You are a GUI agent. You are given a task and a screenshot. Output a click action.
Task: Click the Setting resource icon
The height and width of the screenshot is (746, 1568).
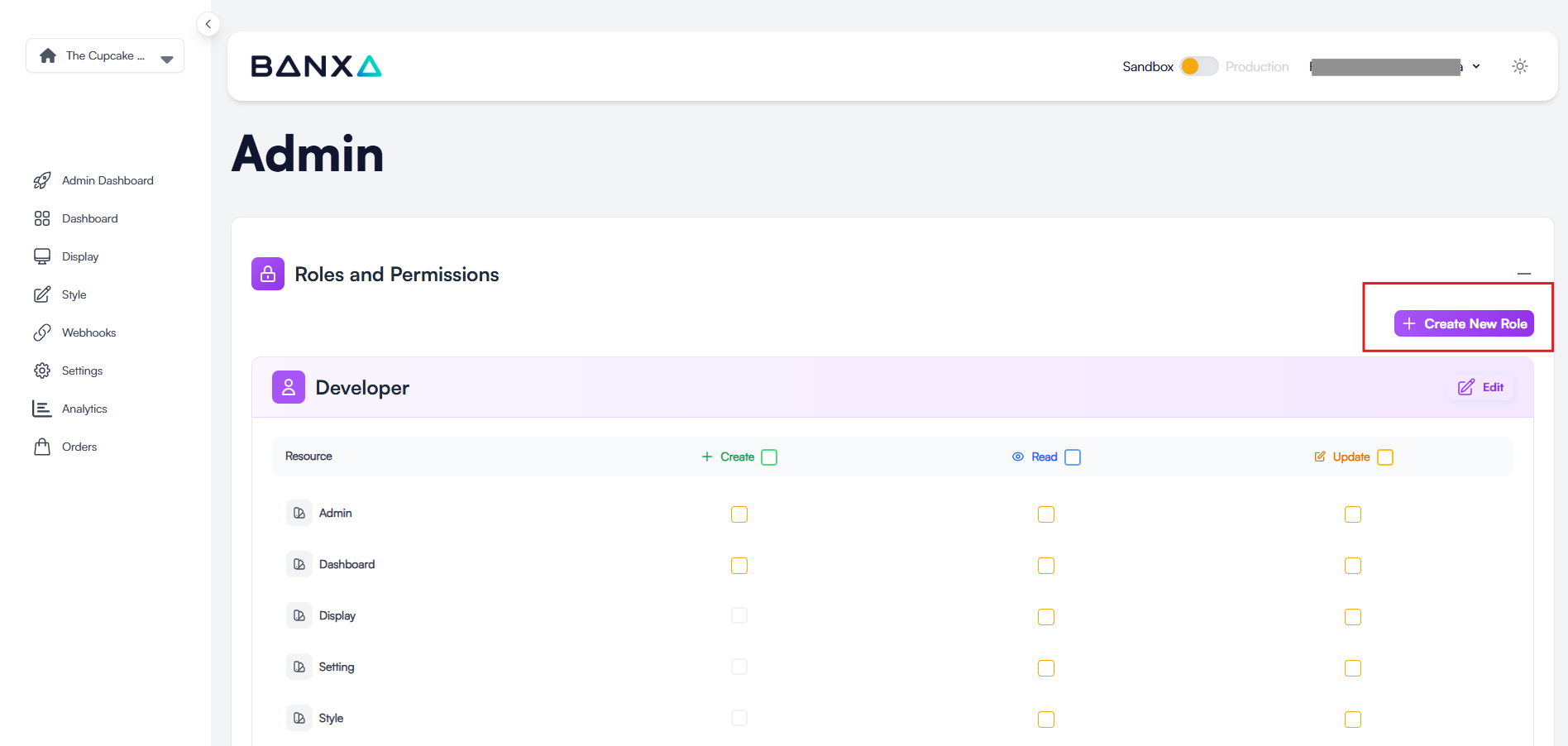tap(299, 667)
